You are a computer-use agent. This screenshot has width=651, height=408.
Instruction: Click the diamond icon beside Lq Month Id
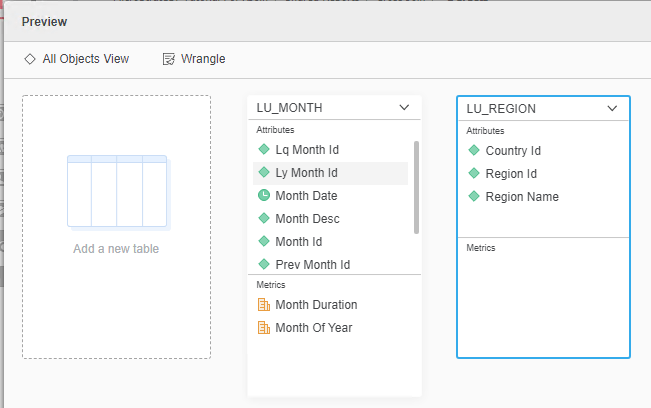pyautogui.click(x=264, y=150)
